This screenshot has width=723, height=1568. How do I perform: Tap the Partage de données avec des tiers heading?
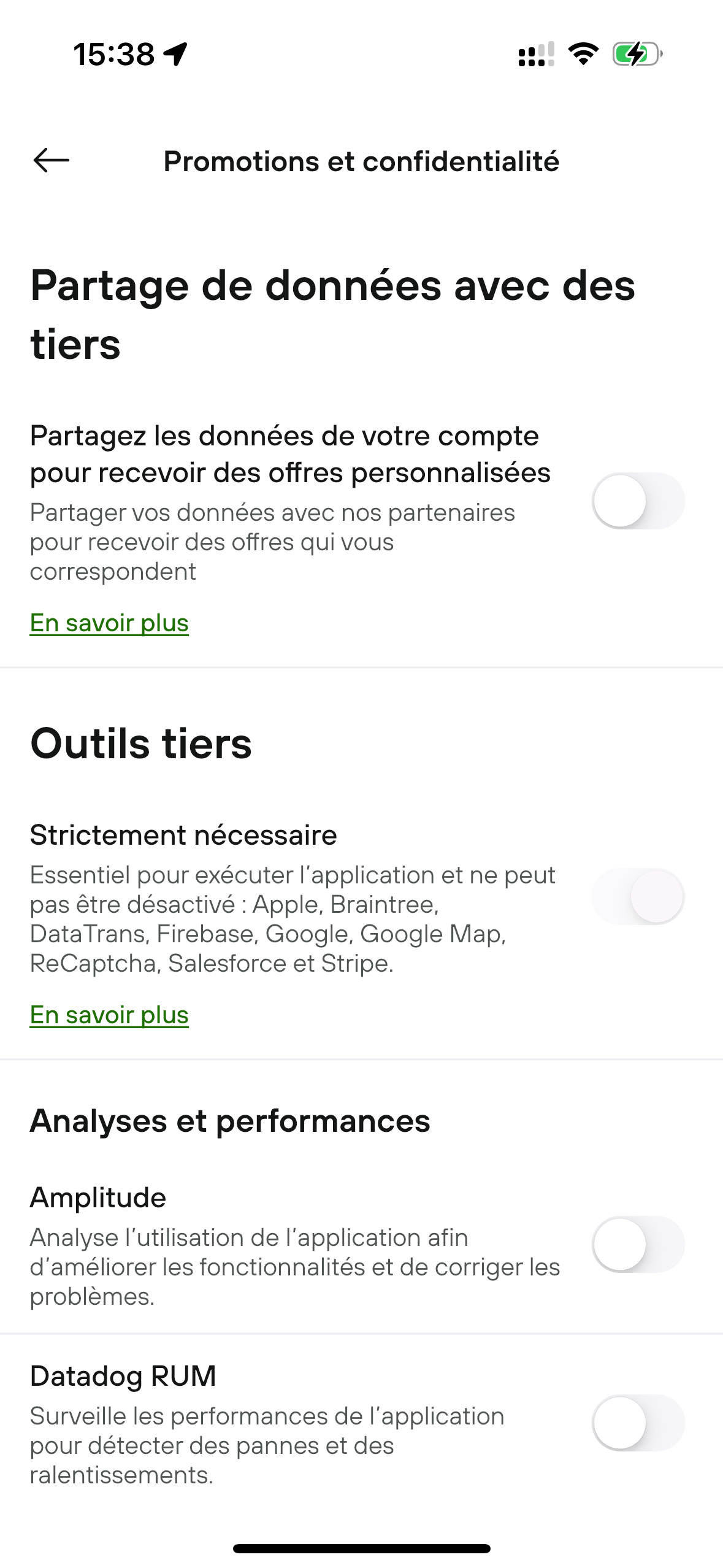(x=333, y=315)
